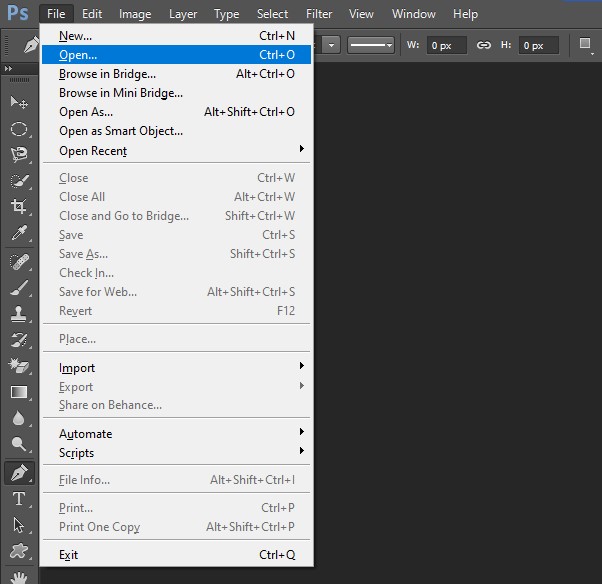Screen dimensions: 602x584
Task: Toggle the link width and height icon
Action: 484,45
